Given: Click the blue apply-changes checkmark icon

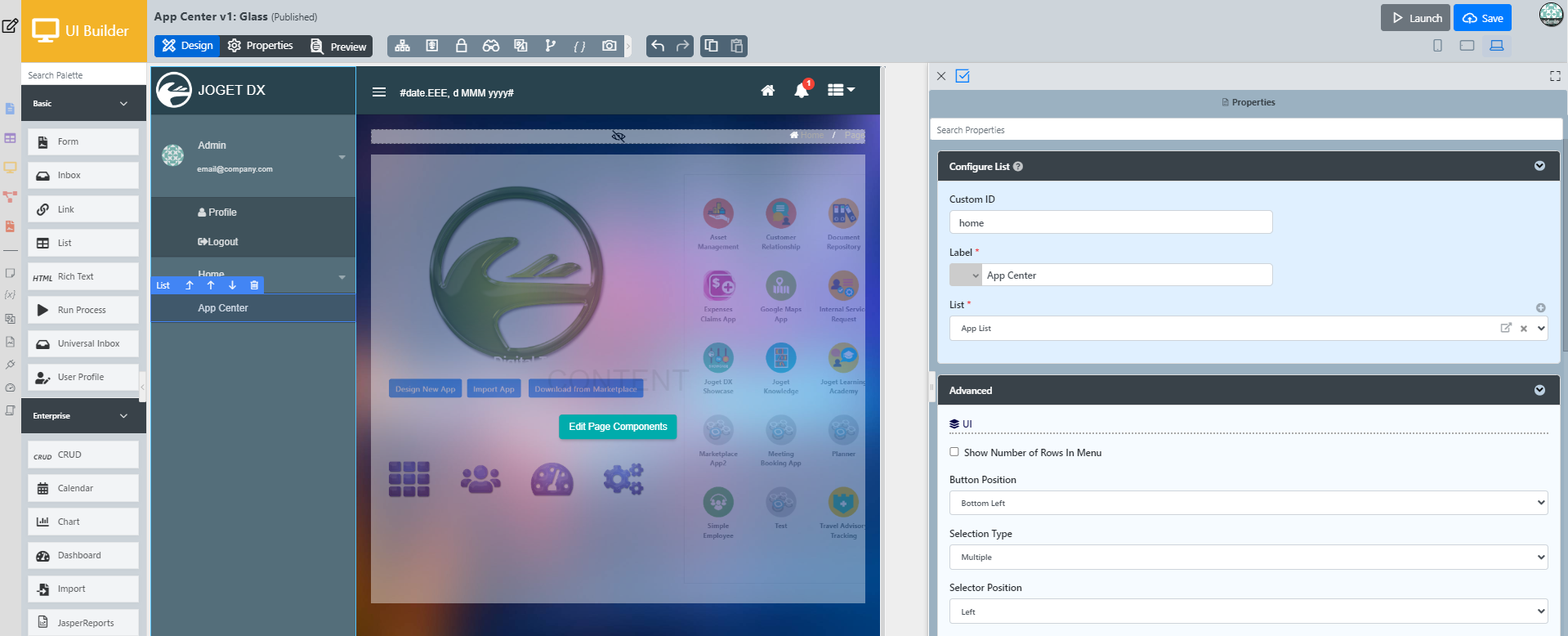Looking at the screenshot, I should 963,76.
